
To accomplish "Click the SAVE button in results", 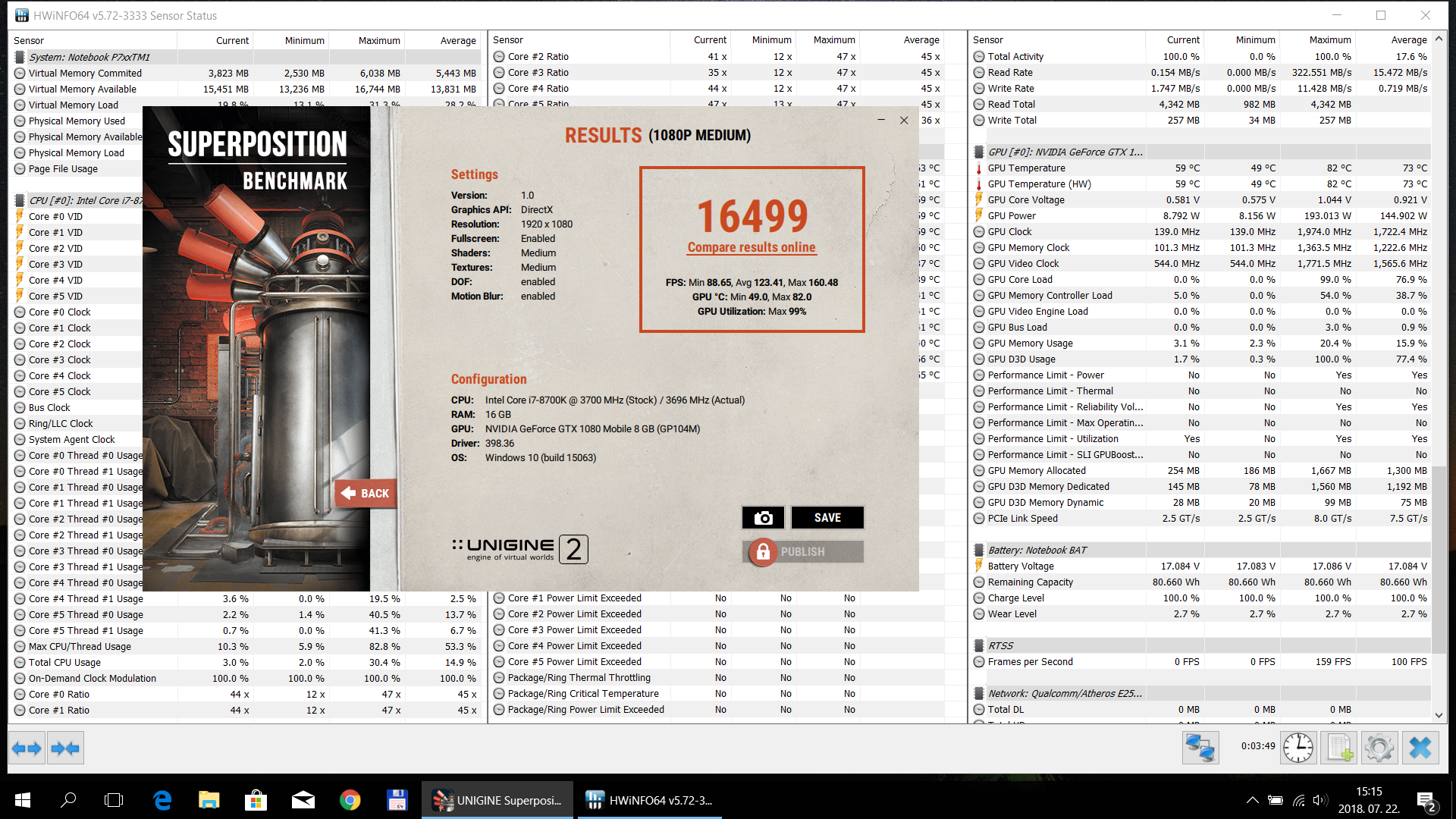I will click(827, 517).
